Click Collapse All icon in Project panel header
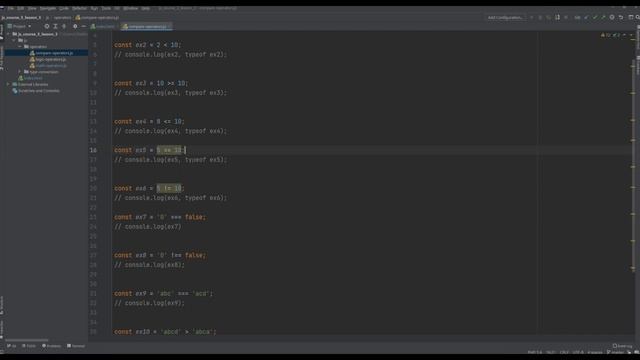The height and width of the screenshot is (360, 640). [64, 26]
